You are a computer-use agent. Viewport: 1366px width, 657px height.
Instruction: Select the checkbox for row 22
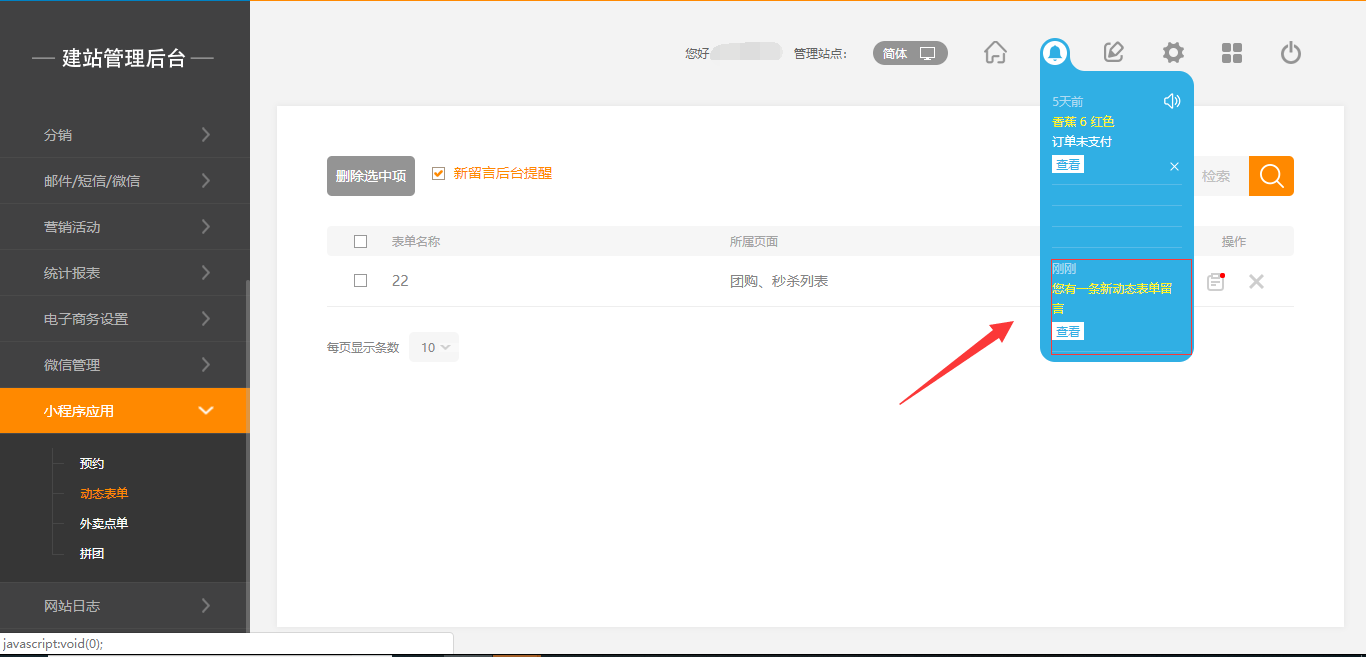(x=361, y=281)
